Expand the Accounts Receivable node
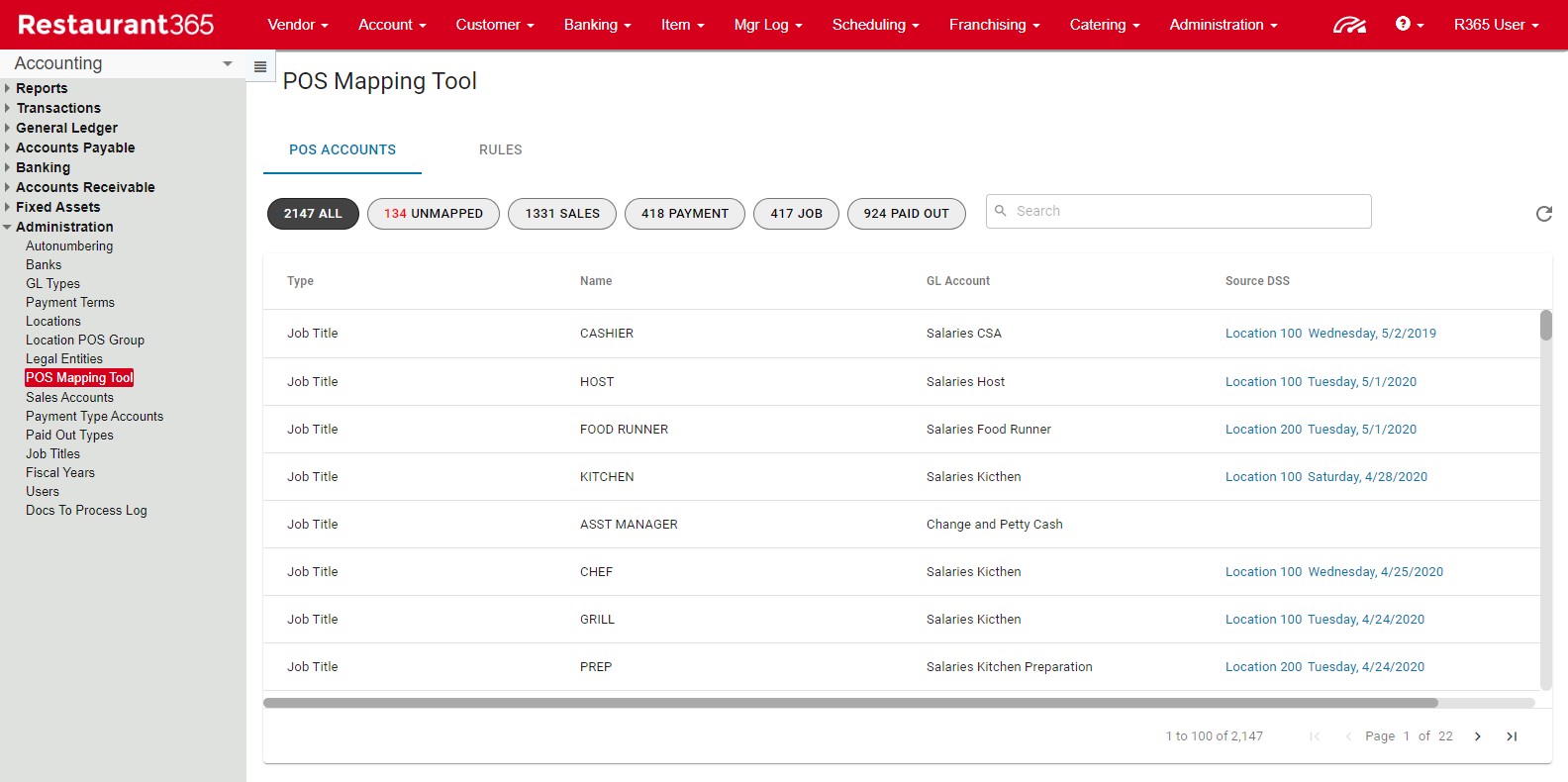Screen dimensions: 1568x782 7,187
